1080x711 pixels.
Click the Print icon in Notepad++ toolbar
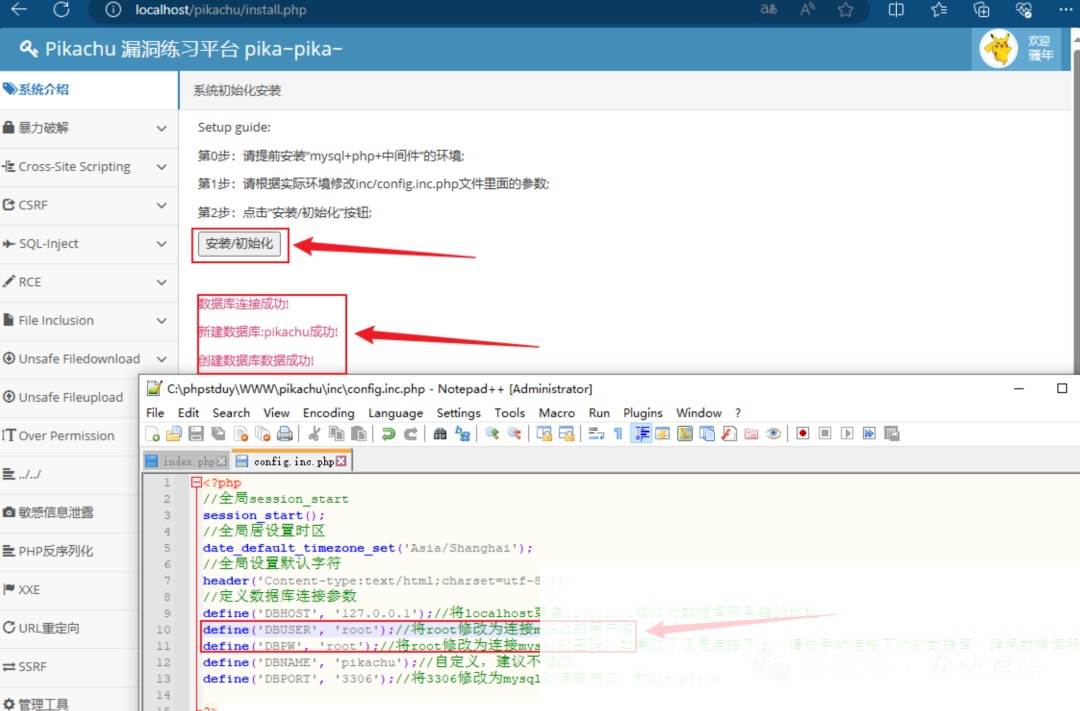(284, 433)
